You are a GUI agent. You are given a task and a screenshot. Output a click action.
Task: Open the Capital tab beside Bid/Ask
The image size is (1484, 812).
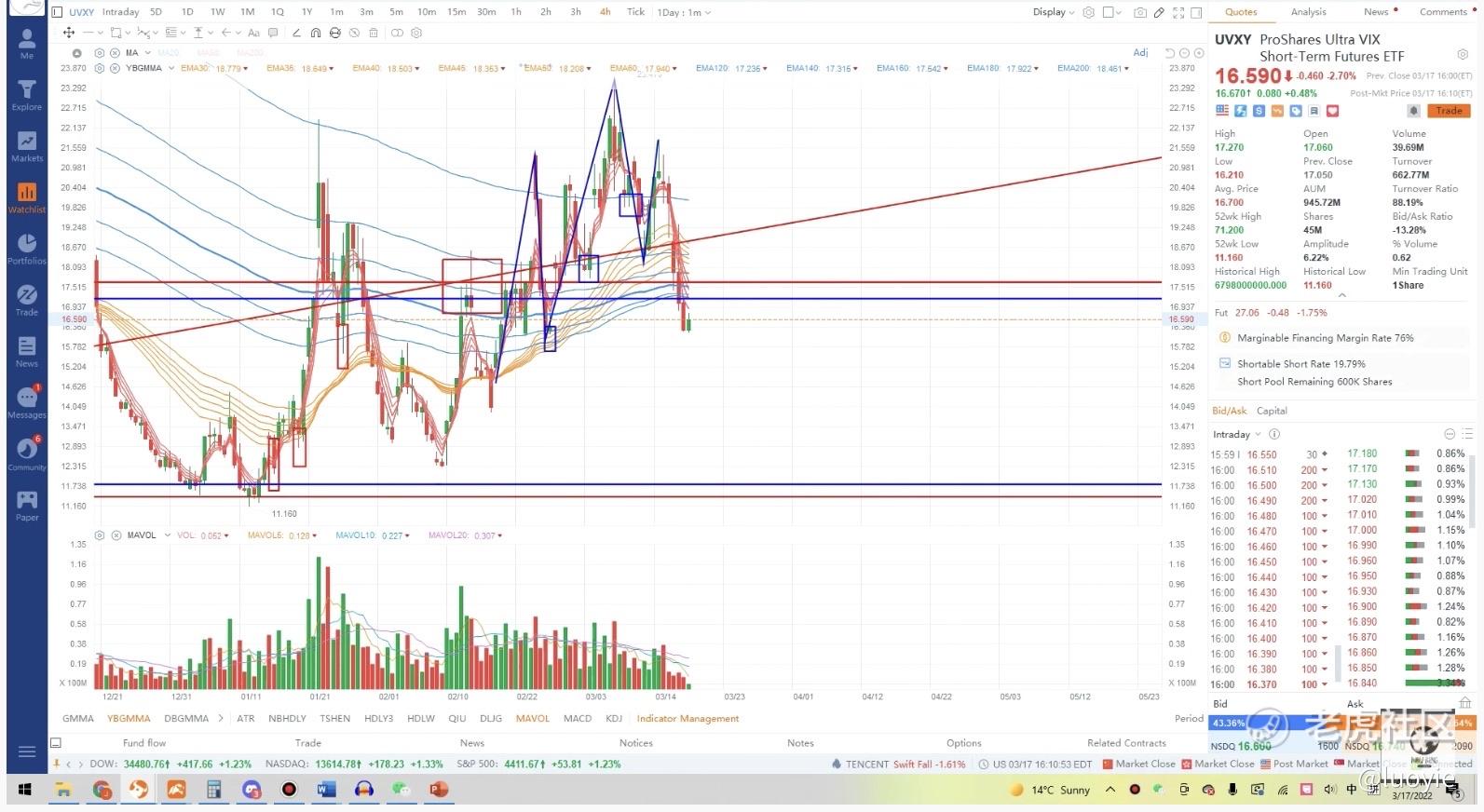coord(1272,411)
